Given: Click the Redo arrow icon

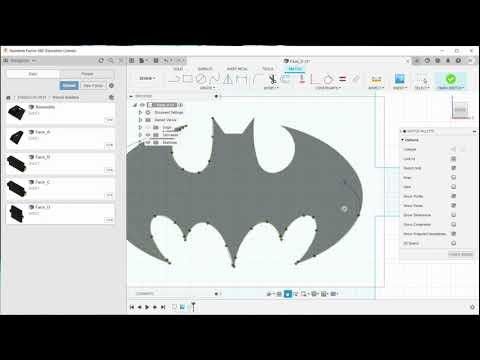Looking at the screenshot, I should click(179, 60).
